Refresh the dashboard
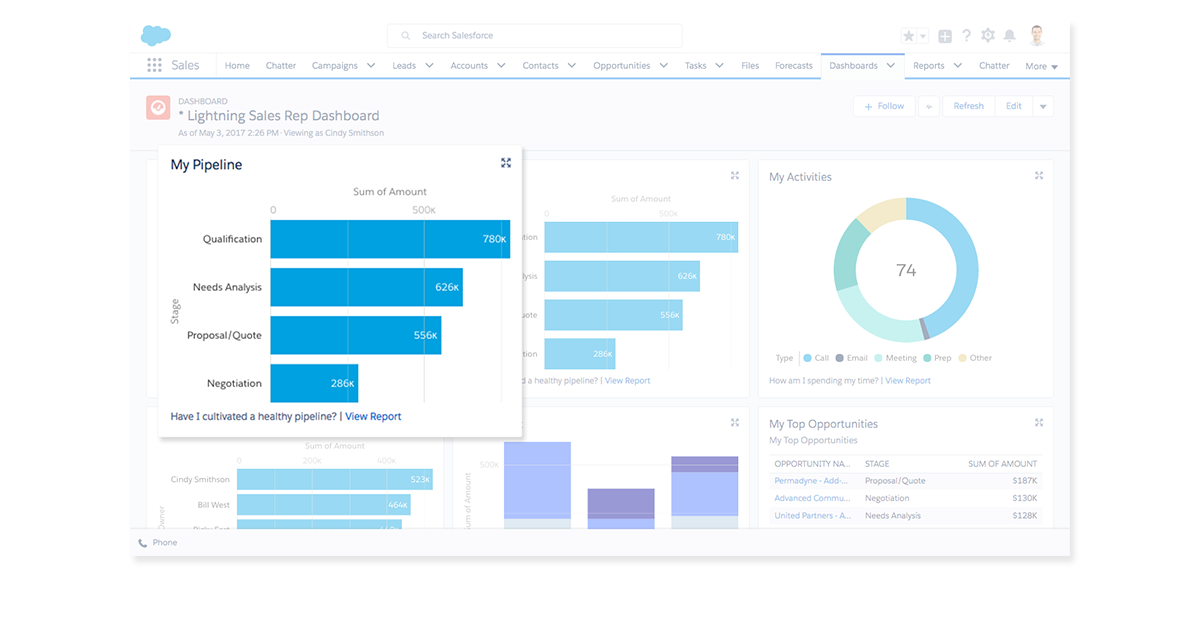Viewport: 1200px width, 640px height. [968, 106]
